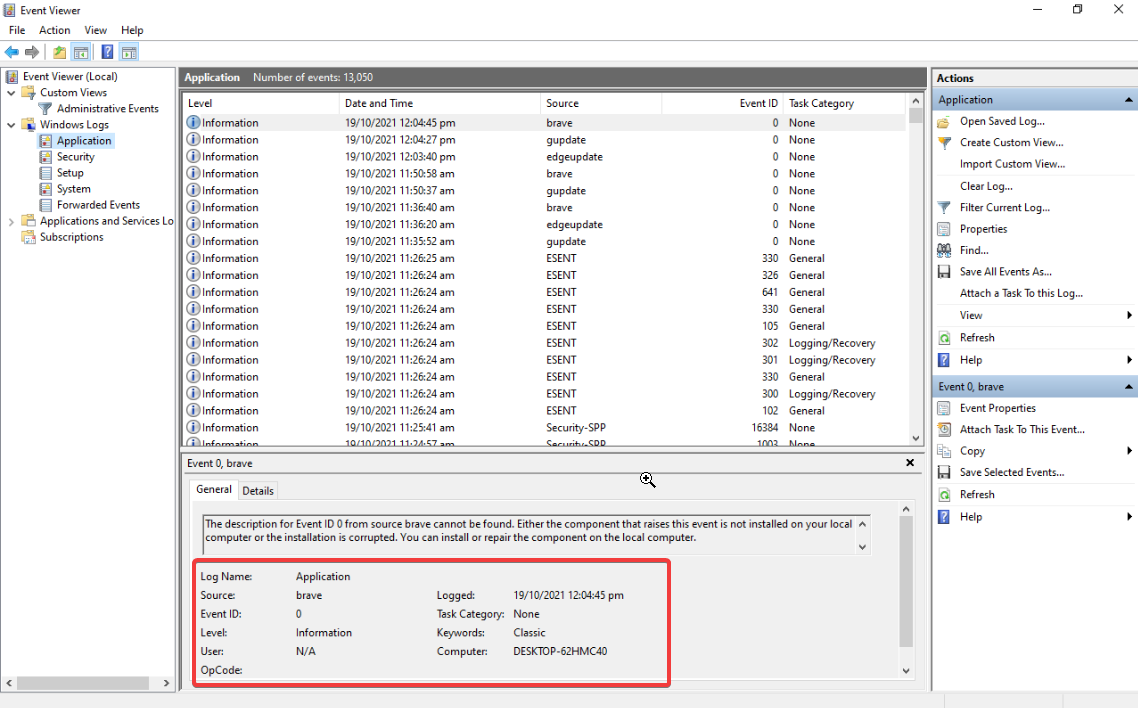This screenshot has height=708, width=1138.
Task: Open the View menu in menu bar
Action: point(95,30)
